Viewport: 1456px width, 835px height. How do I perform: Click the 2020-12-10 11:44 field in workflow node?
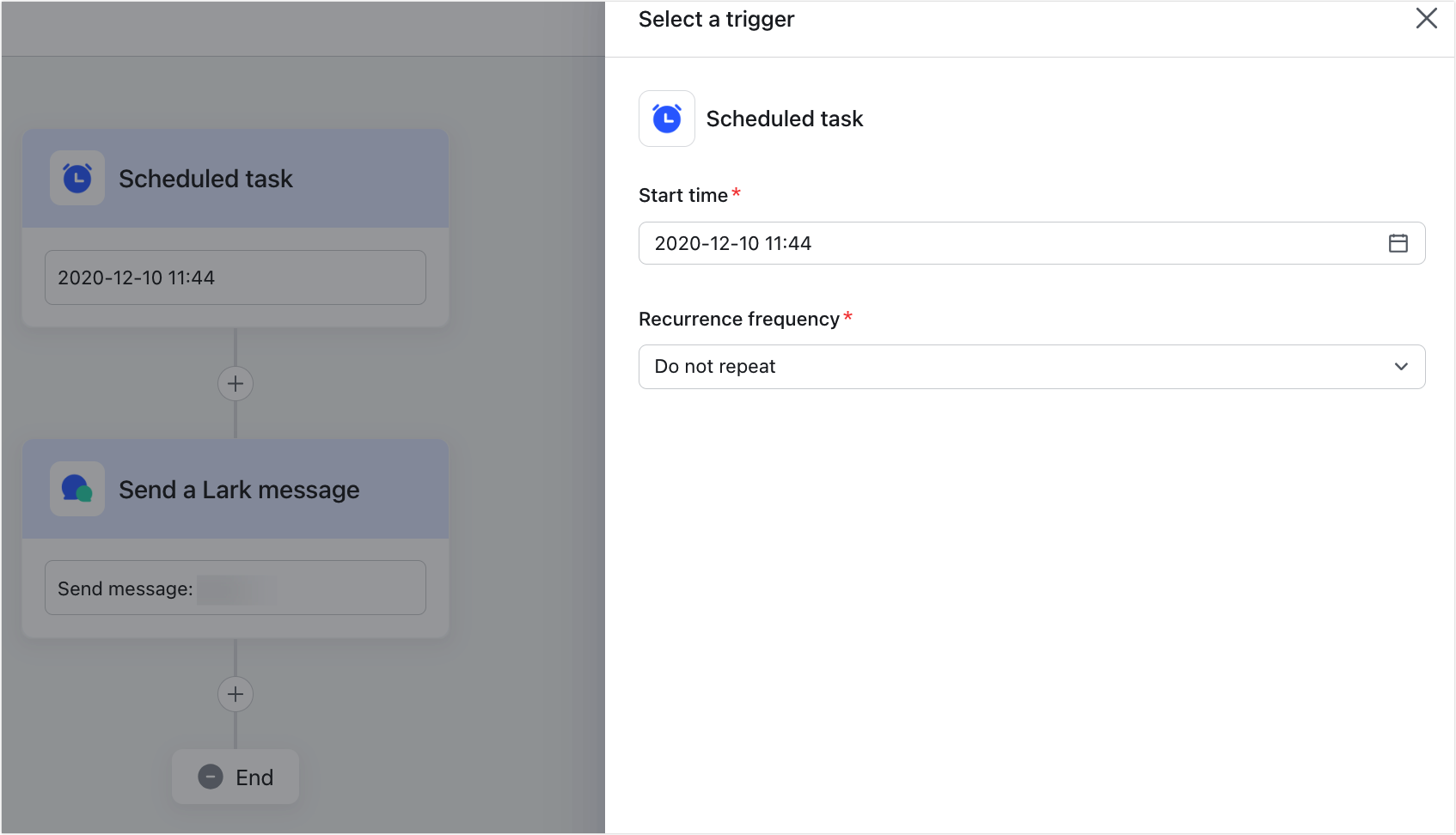coord(235,277)
